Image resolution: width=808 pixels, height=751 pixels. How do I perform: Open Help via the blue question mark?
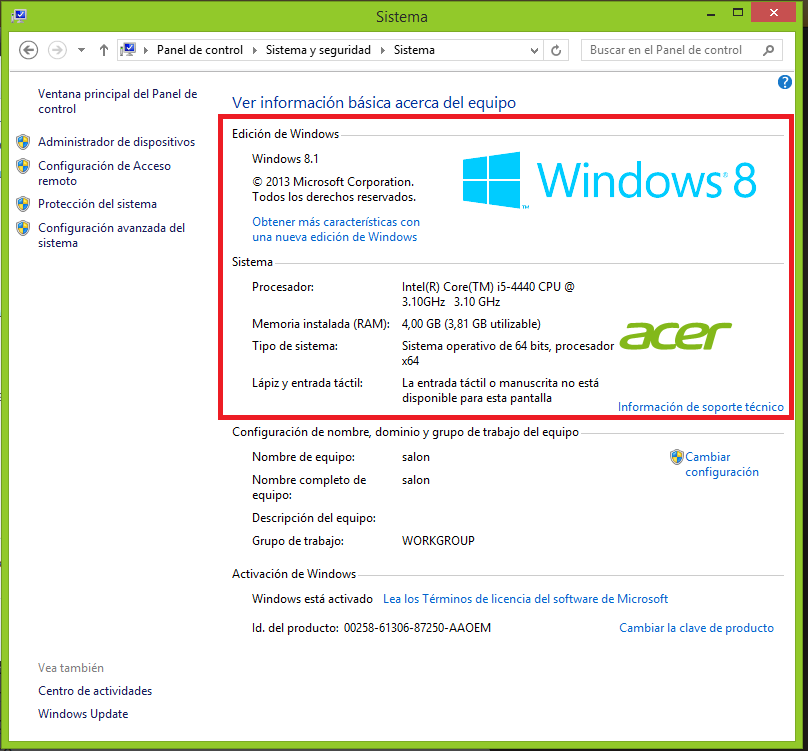[784, 82]
